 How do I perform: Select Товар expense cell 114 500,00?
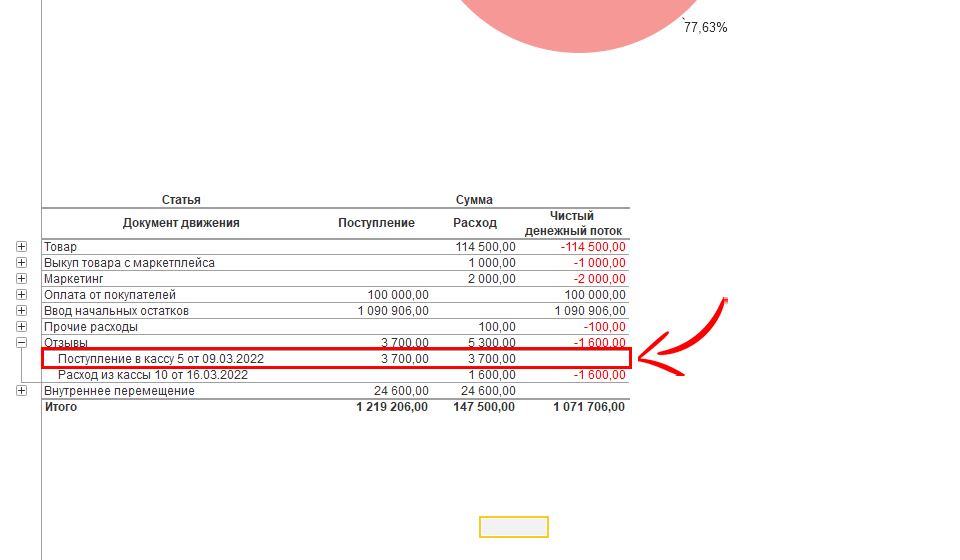[x=485, y=247]
